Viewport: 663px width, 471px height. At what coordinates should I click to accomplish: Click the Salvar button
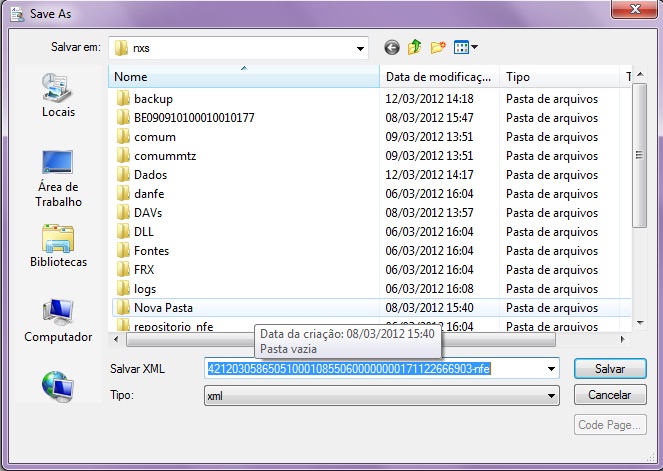[x=610, y=369]
